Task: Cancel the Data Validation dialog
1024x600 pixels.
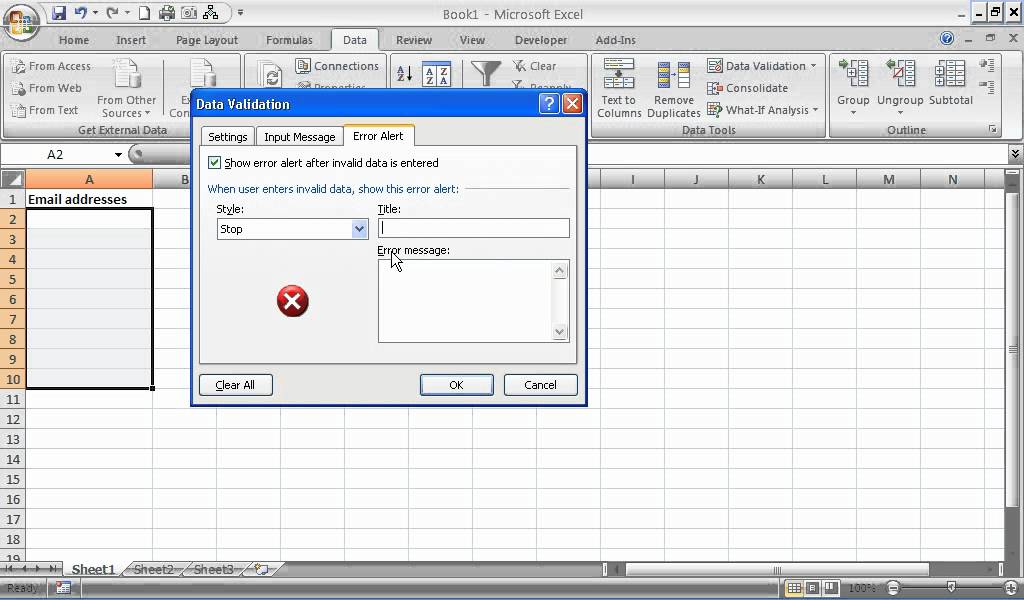Action: click(x=541, y=385)
